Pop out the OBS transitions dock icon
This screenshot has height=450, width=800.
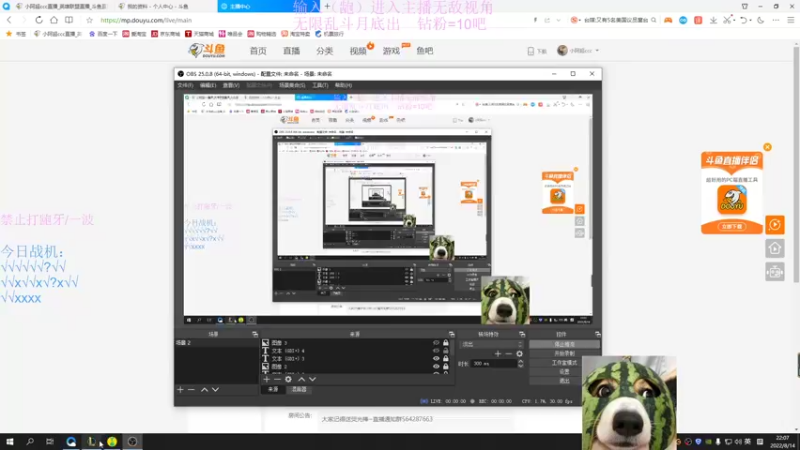tap(521, 334)
